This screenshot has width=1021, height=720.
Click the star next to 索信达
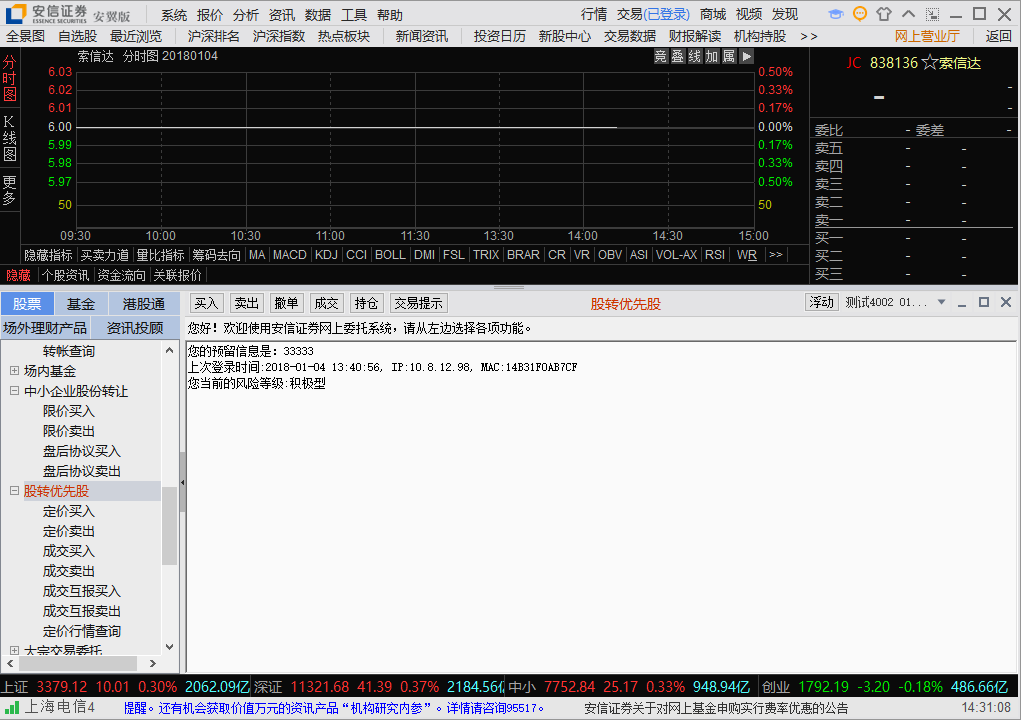[x=929, y=62]
